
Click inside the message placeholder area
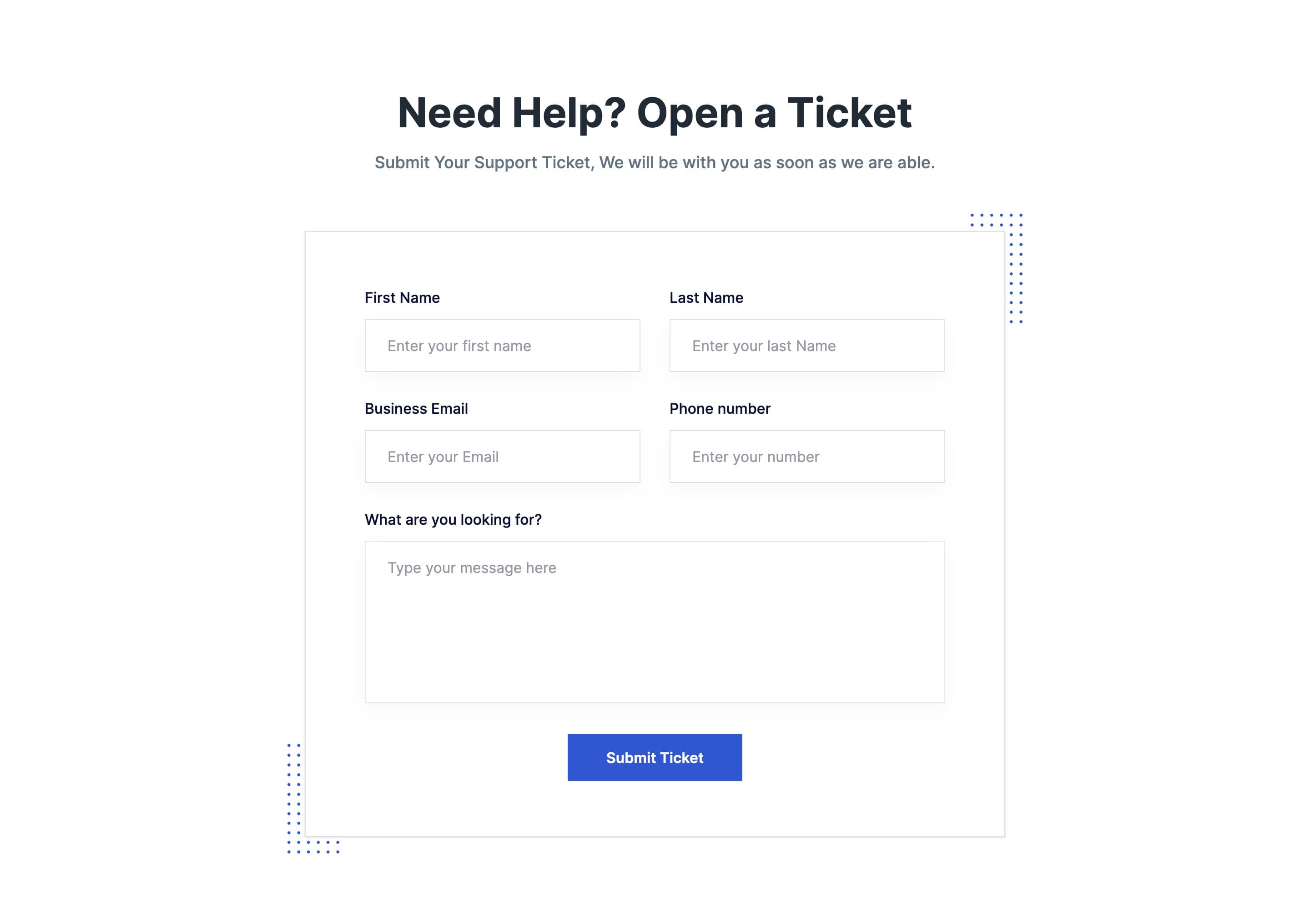[x=655, y=622]
